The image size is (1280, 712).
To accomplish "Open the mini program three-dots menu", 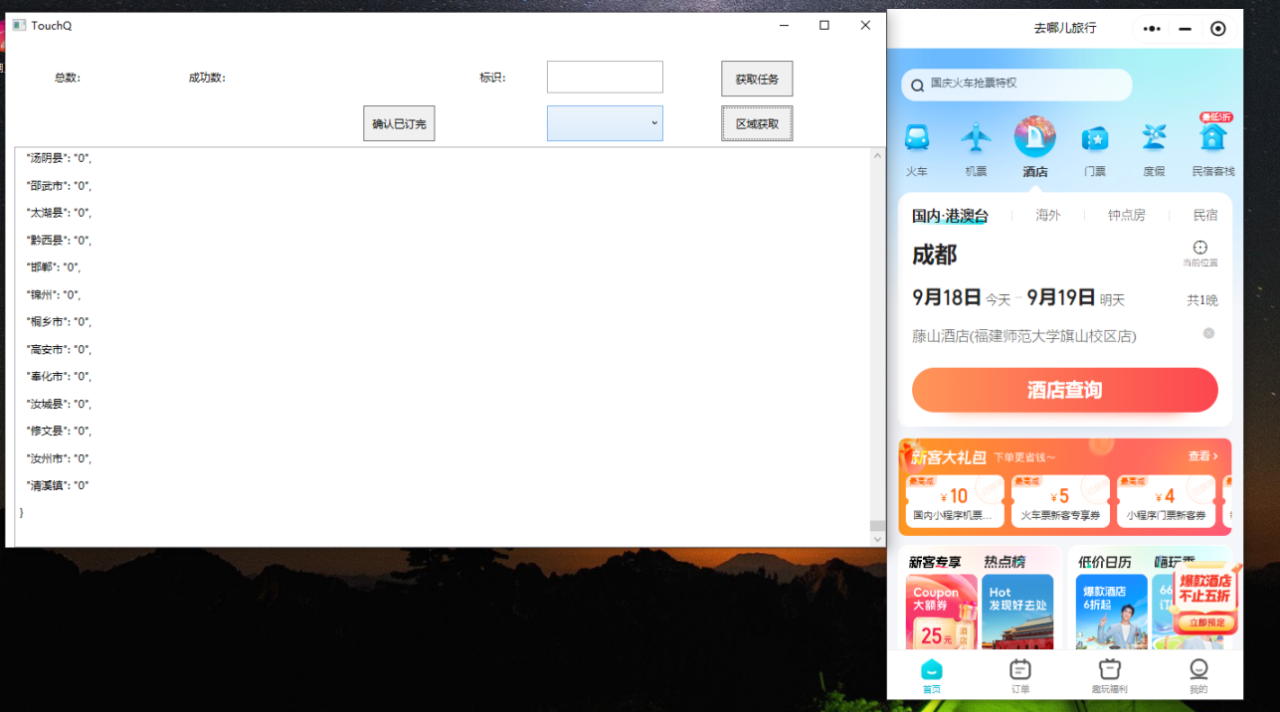I will click(x=1153, y=28).
